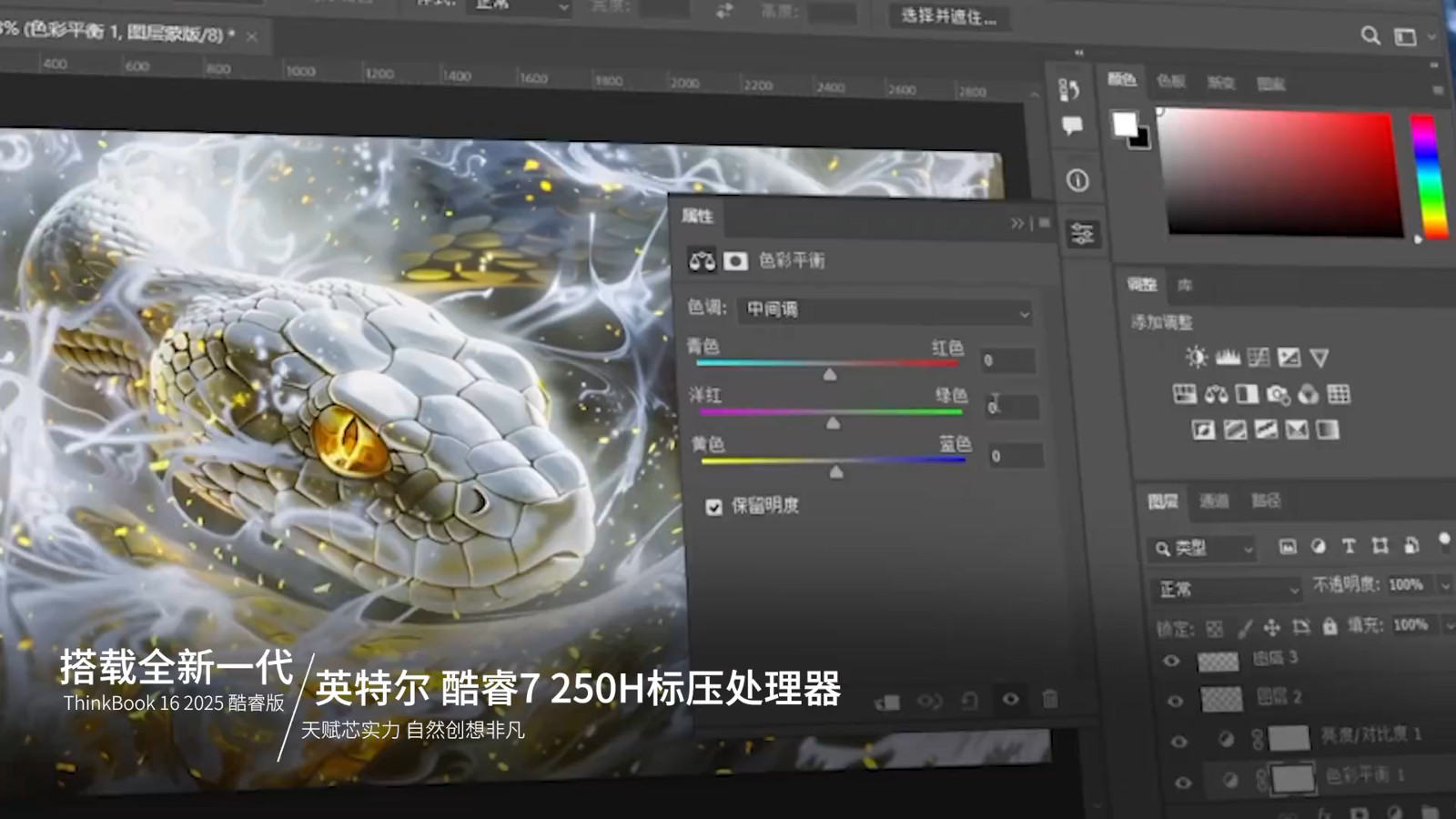Image resolution: width=1456 pixels, height=819 pixels.
Task: Open the workspace switcher icon
Action: point(1406,37)
